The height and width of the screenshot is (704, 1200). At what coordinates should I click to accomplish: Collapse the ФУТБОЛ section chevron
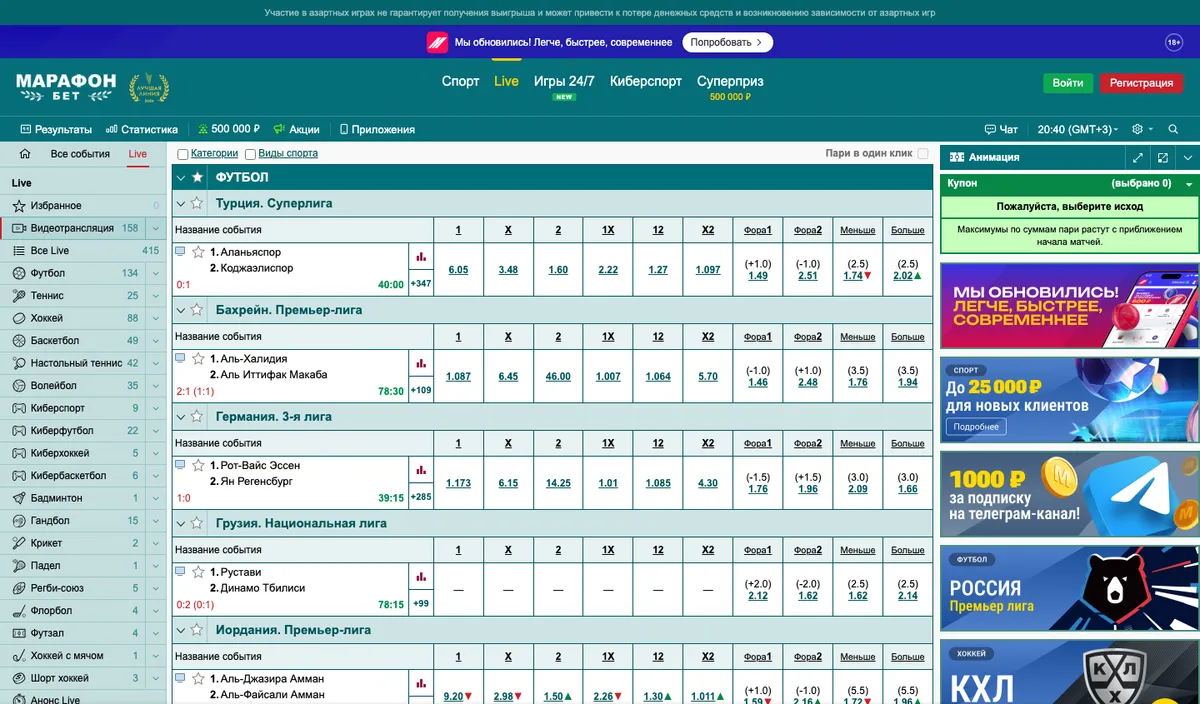pyautogui.click(x=181, y=177)
